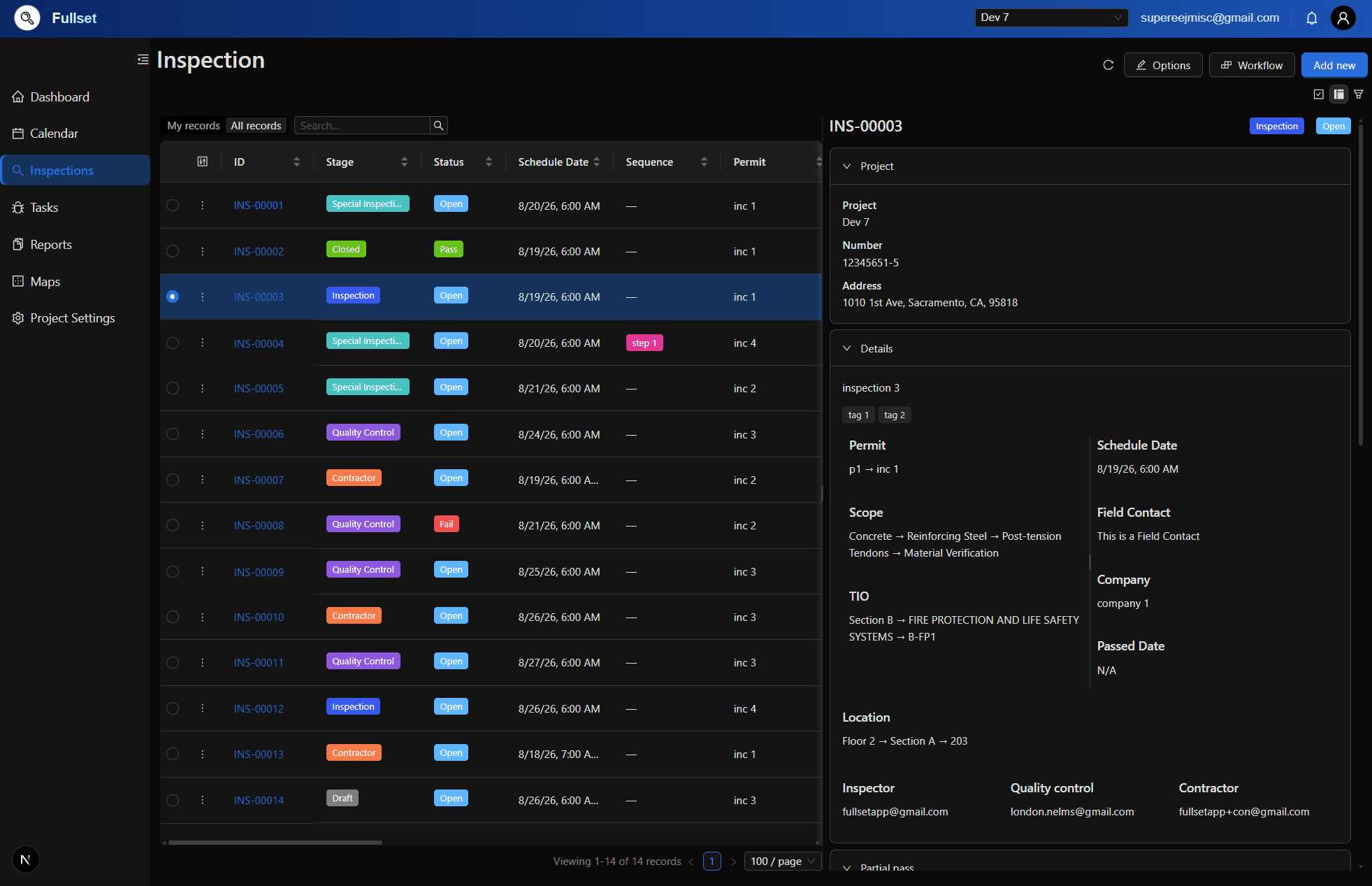Select the radio button for INS-00002

point(173,251)
